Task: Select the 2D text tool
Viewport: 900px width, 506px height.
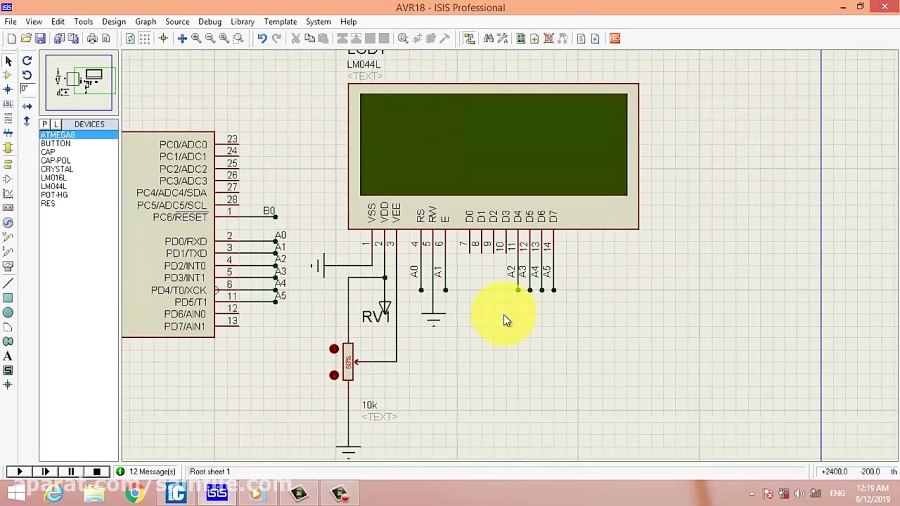Action: coord(8,356)
